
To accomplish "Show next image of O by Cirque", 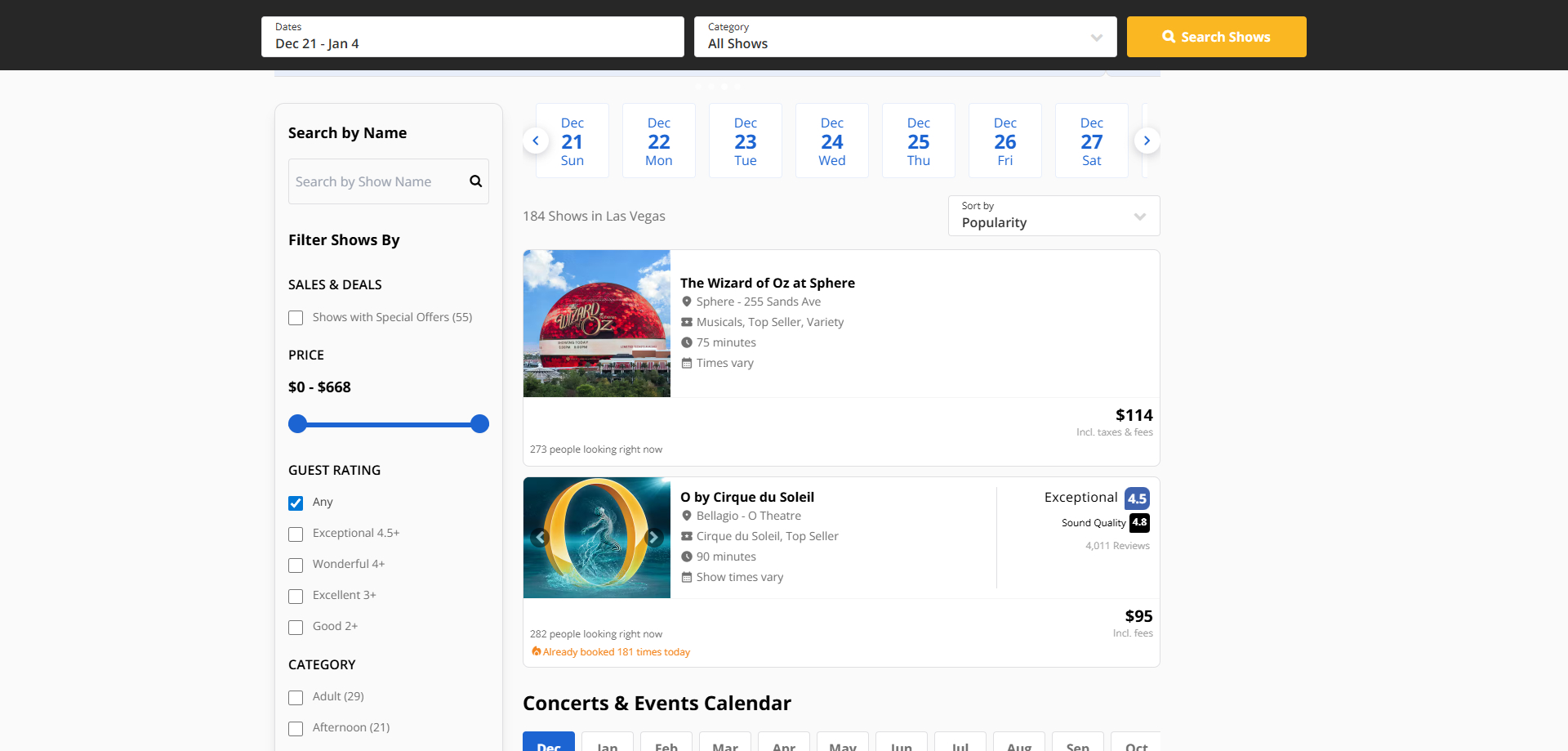I will [653, 538].
